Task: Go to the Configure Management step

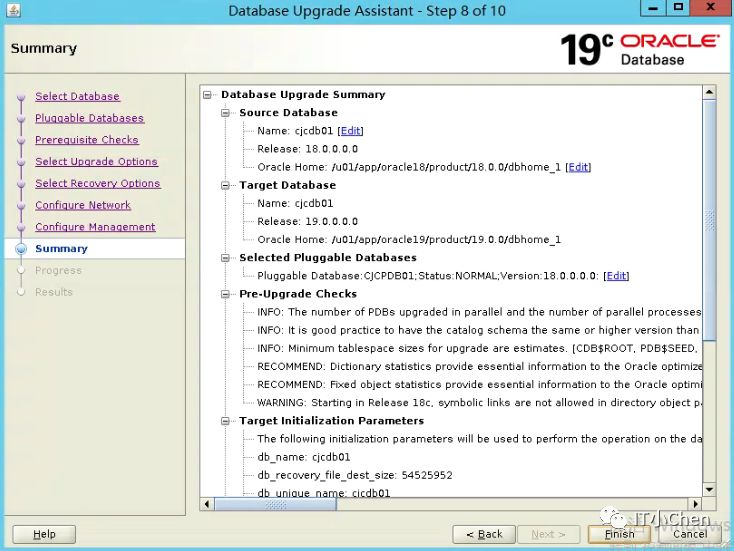Action: click(95, 227)
